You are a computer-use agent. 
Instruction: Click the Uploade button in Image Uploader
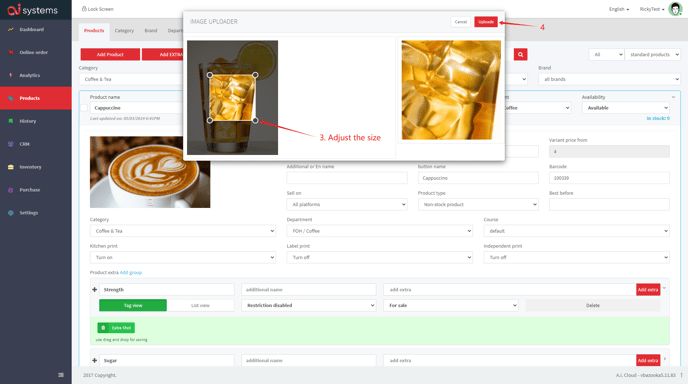[486, 22]
